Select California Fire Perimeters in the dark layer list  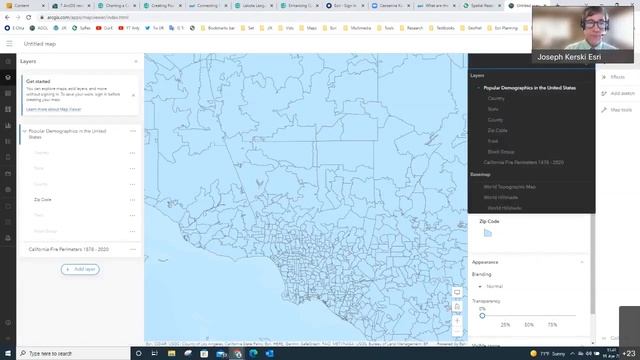523,162
